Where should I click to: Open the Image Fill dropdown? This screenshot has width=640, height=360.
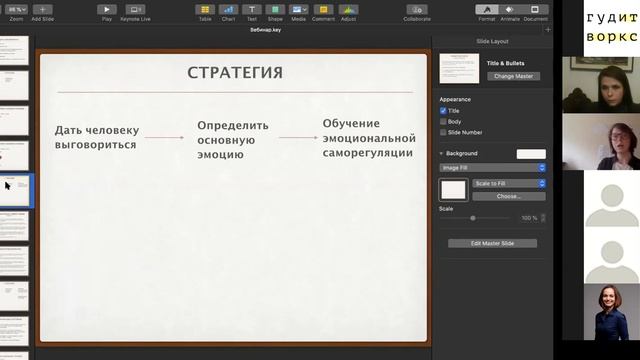[492, 168]
